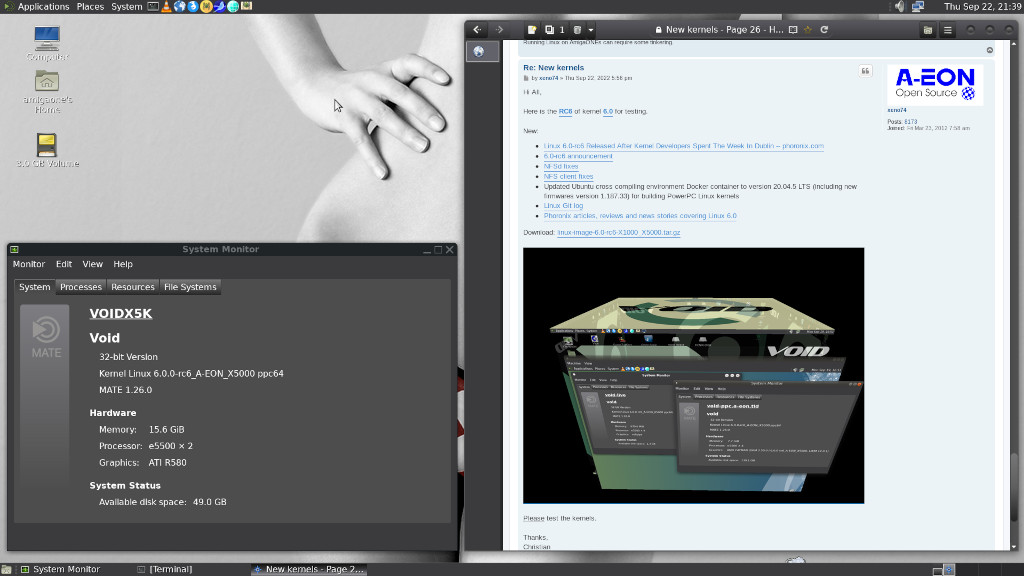Click the trash closed-tabs icon in browser toolbar
Viewport: 1024px width, 576px height.
click(577, 29)
